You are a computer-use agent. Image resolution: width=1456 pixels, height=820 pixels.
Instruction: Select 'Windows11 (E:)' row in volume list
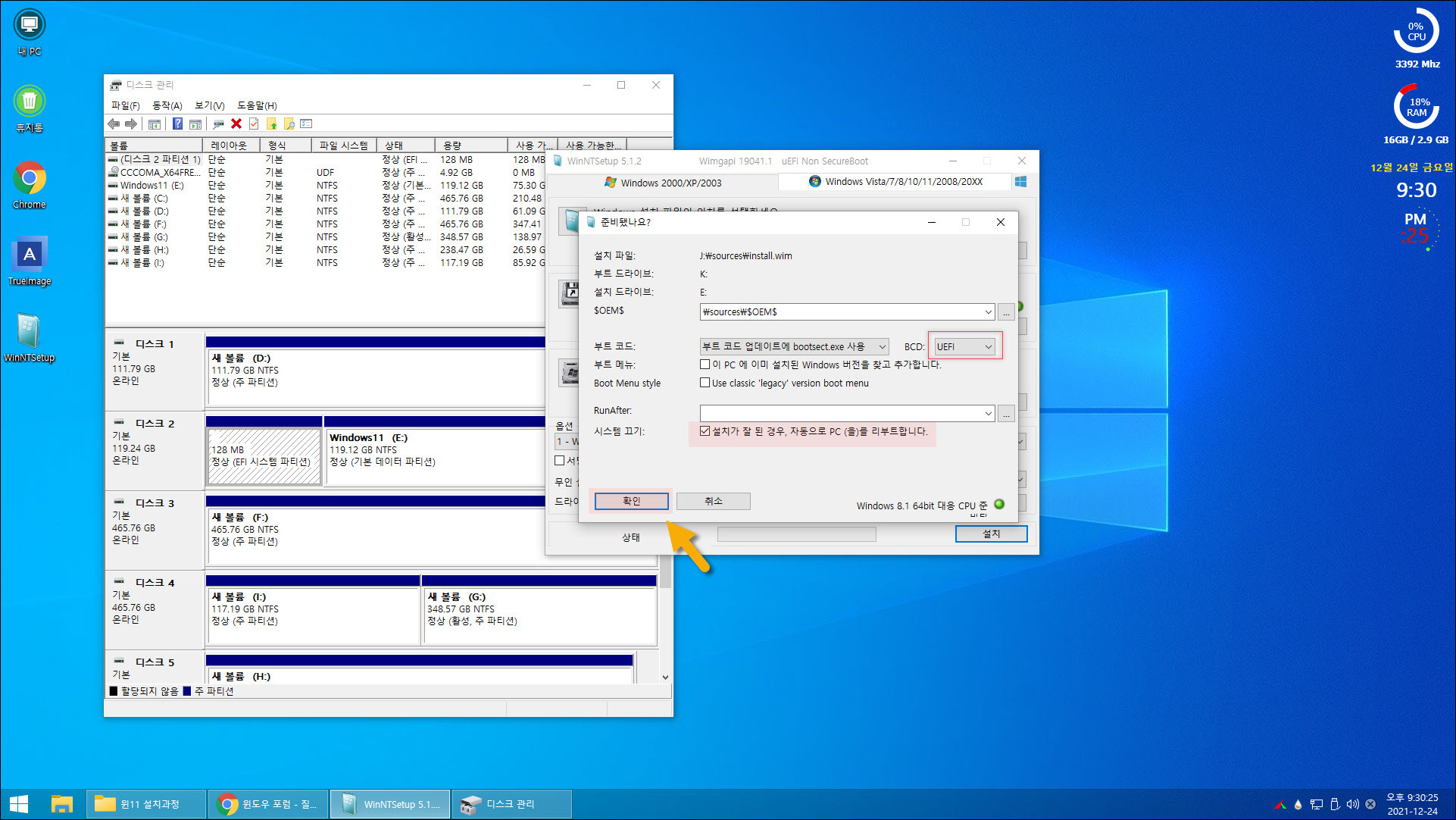click(x=326, y=185)
